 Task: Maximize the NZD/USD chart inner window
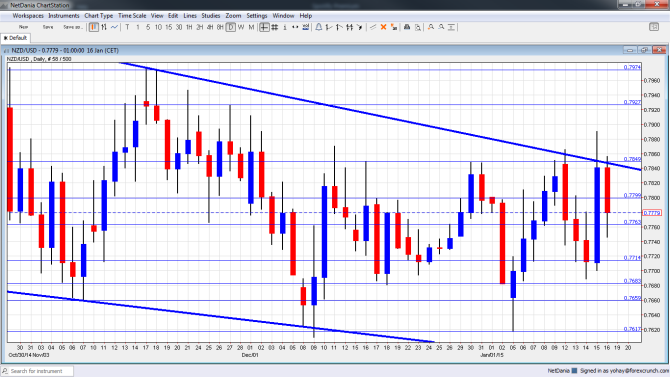tap(644, 50)
